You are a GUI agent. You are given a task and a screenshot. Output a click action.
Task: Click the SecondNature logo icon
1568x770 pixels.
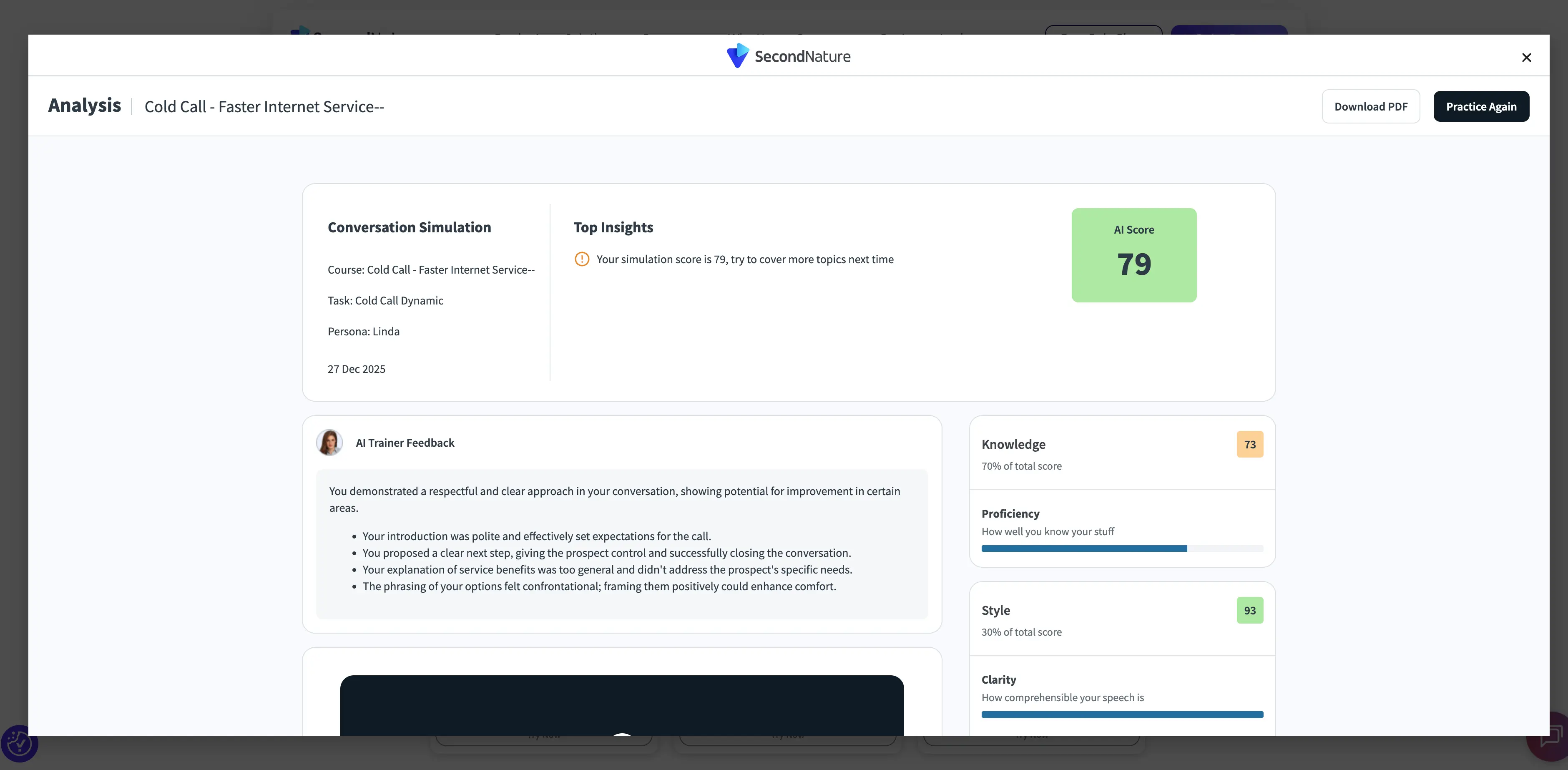[737, 55]
